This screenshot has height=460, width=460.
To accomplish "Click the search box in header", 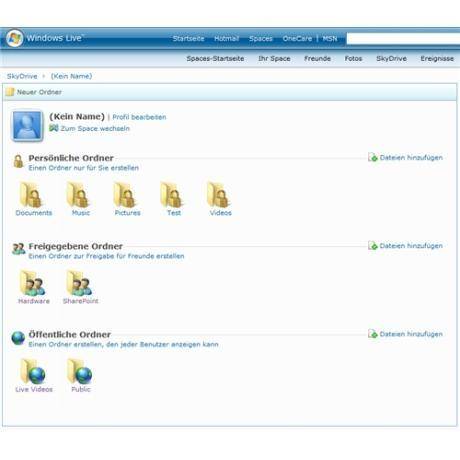I will 403,39.
